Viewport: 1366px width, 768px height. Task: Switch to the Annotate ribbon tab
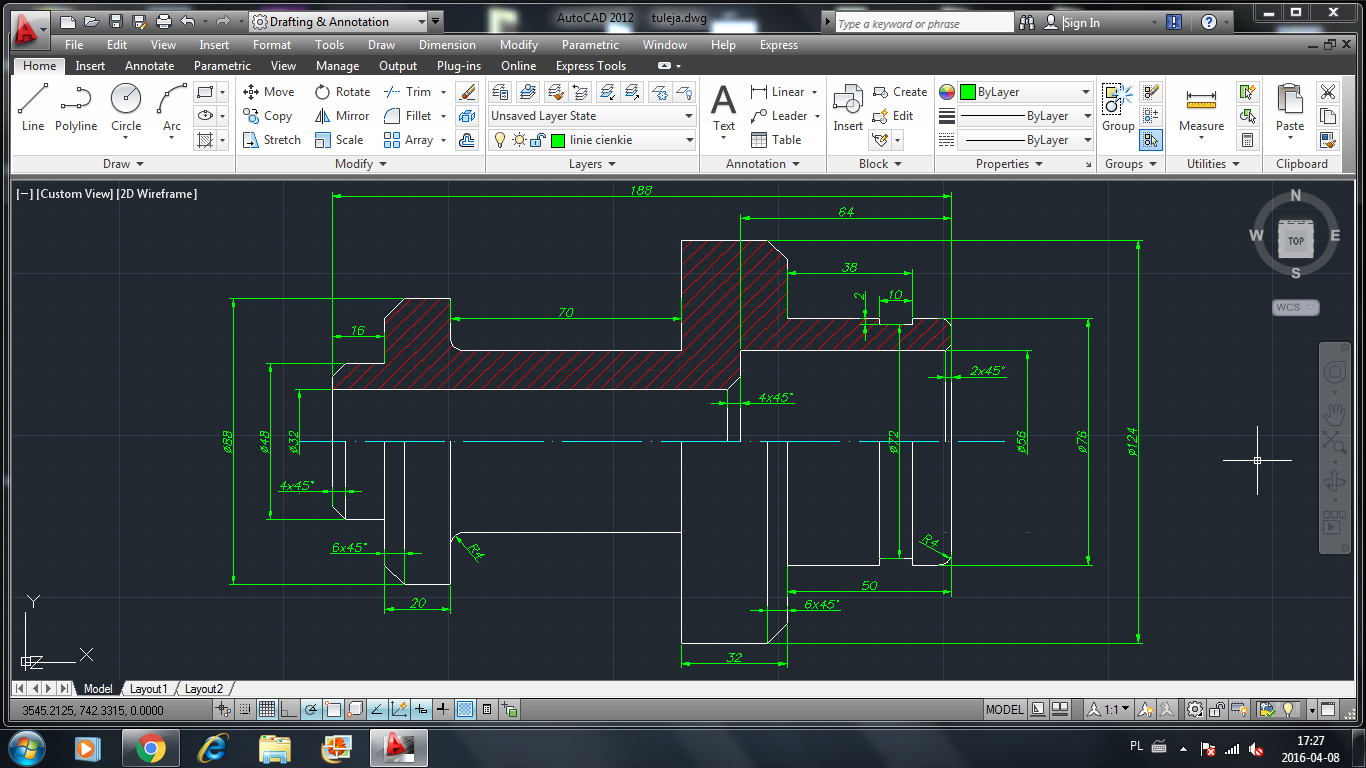[x=149, y=66]
